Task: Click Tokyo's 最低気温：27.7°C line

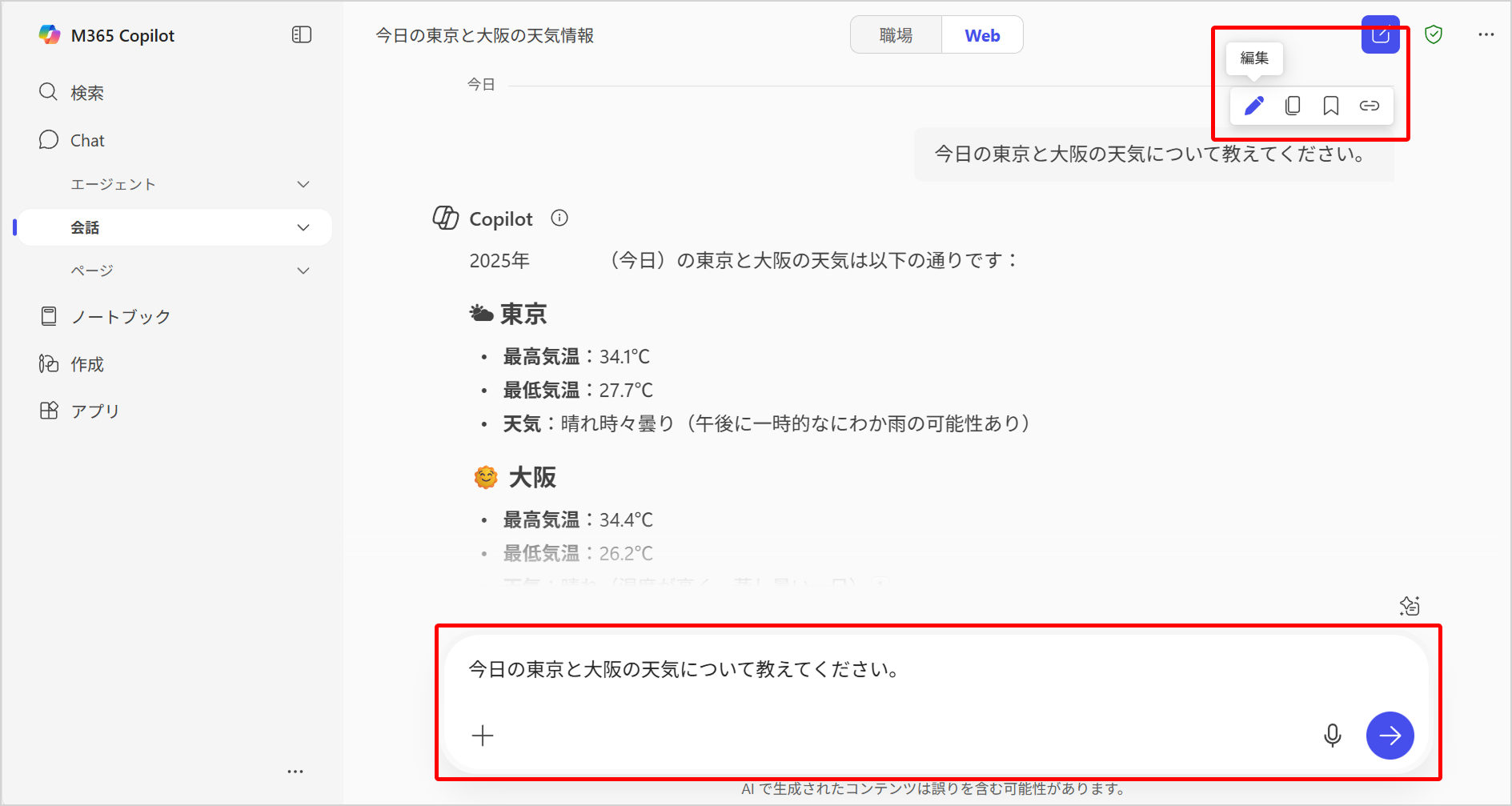Action: (578, 390)
